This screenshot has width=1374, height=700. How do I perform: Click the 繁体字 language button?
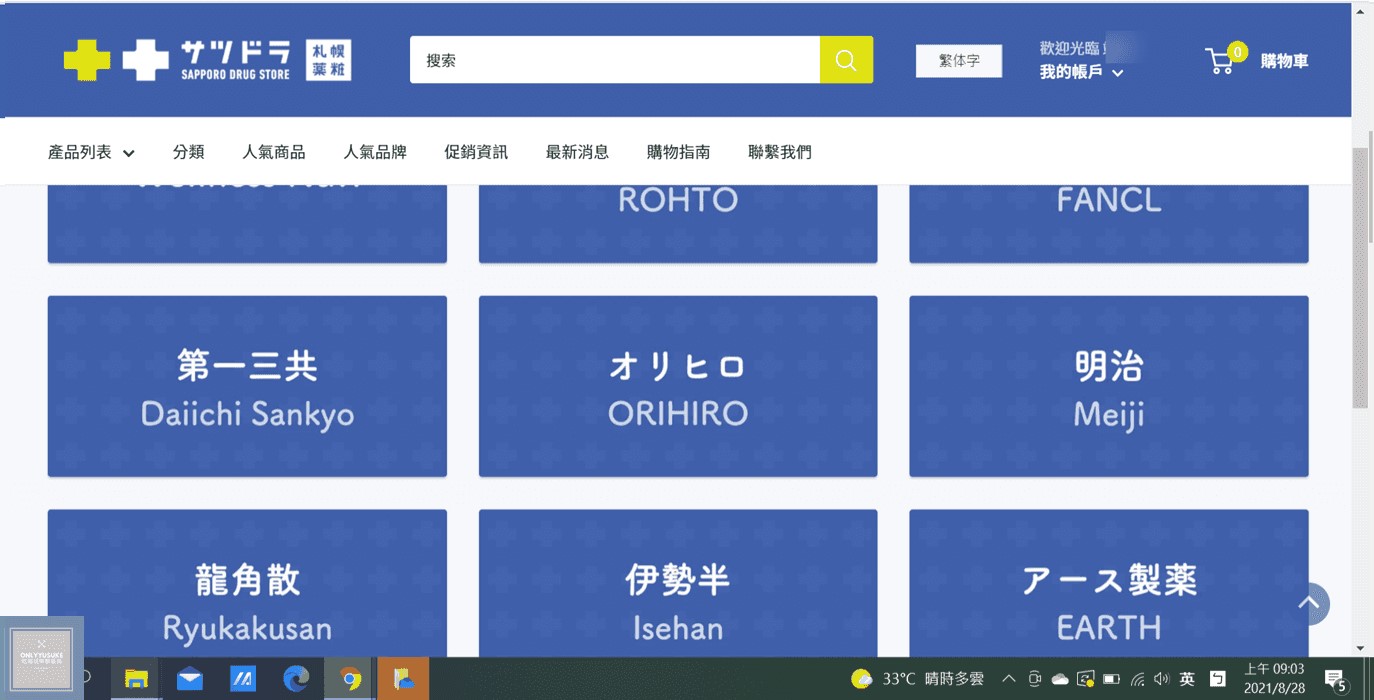958,61
